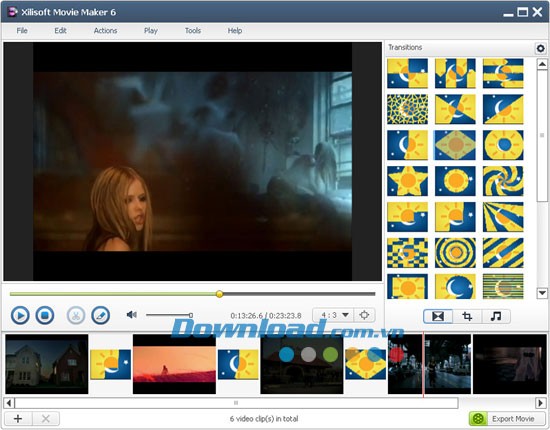This screenshot has width=550, height=430.
Task: Click the transition between house and sunset clips
Action: coord(110,364)
